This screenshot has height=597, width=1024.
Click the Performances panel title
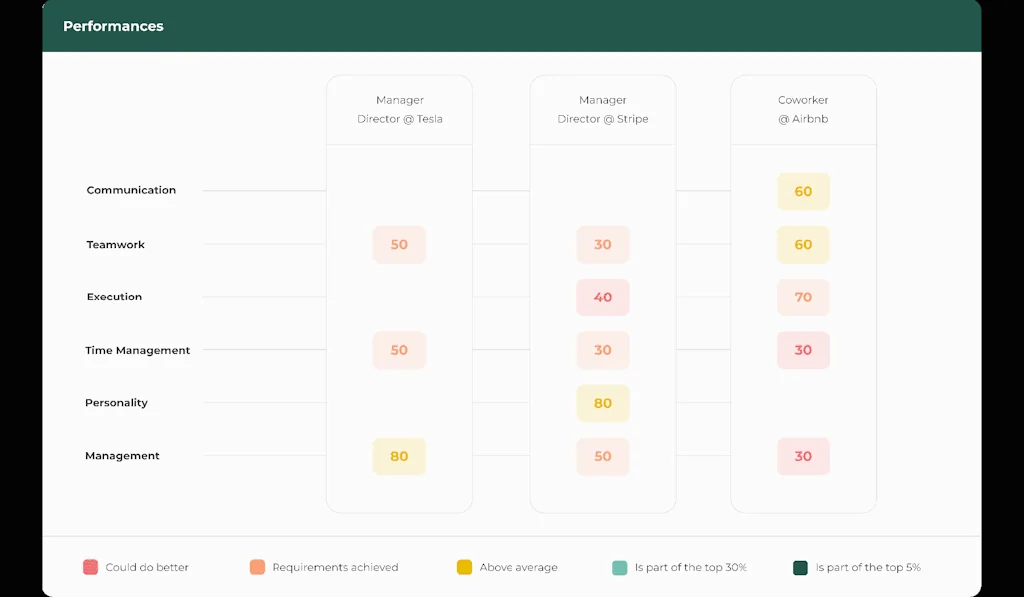[113, 26]
